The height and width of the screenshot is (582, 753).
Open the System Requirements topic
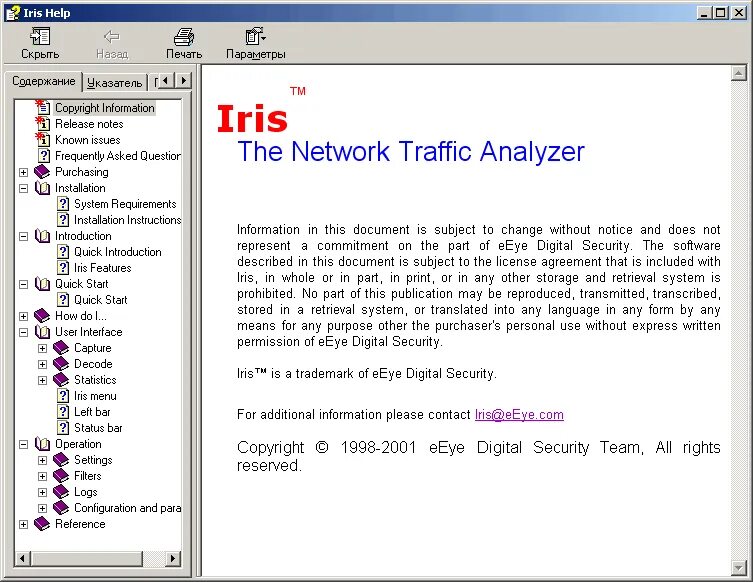[x=125, y=204]
